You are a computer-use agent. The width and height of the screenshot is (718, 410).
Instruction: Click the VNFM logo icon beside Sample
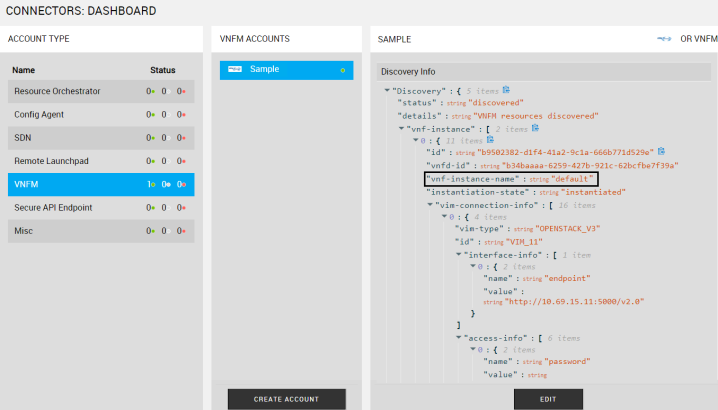click(235, 70)
